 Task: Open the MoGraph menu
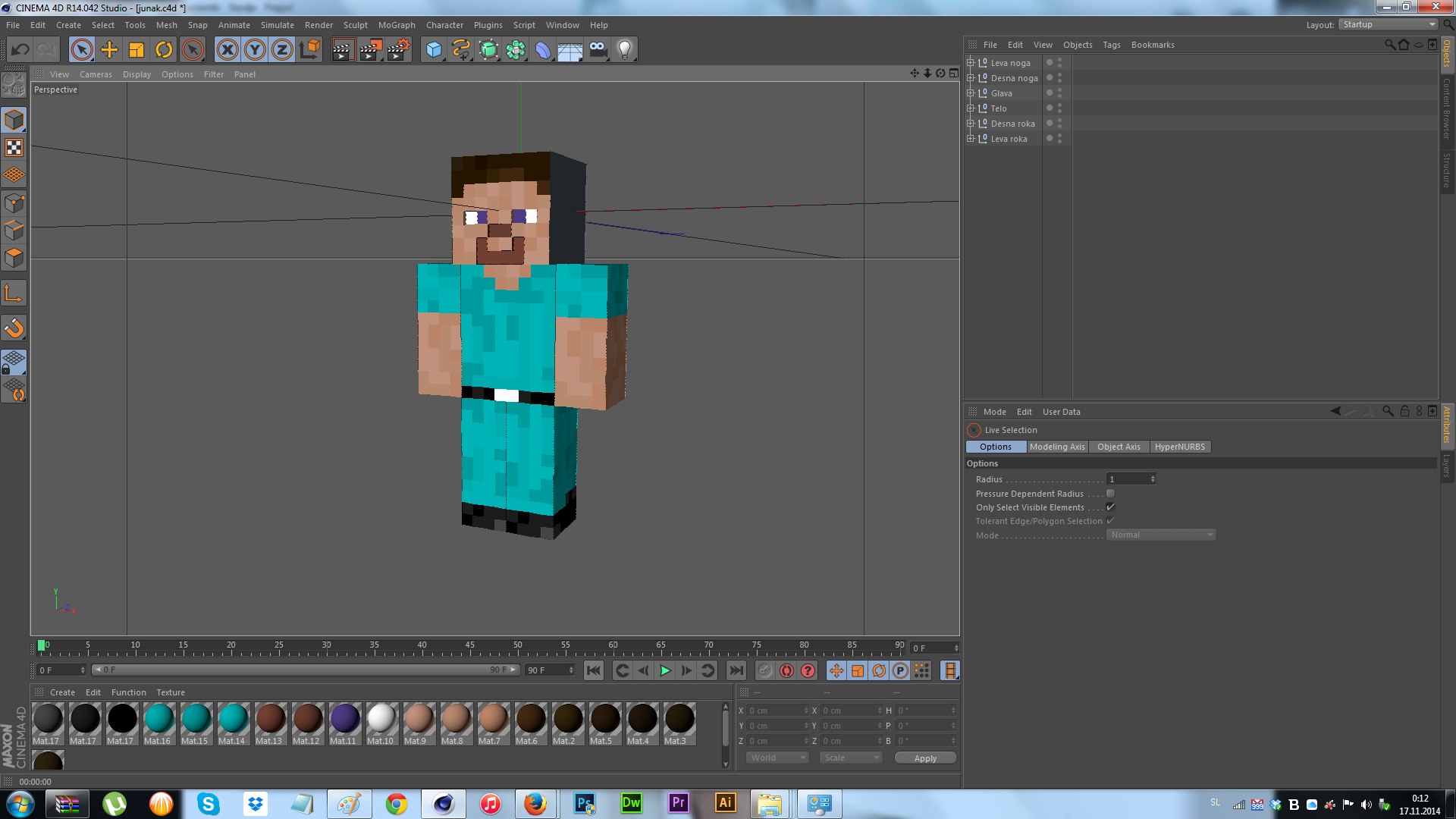tap(397, 25)
